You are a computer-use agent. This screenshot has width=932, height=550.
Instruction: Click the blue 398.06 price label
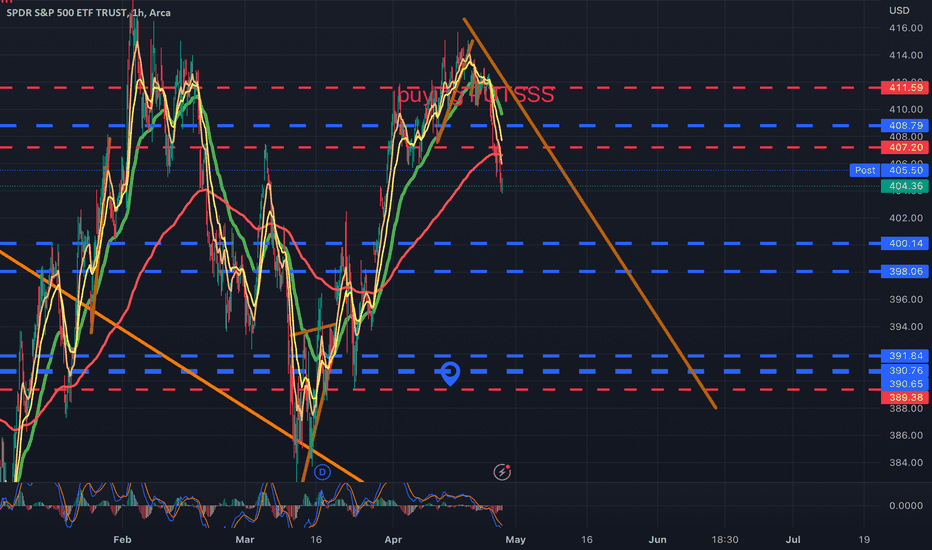(x=905, y=271)
